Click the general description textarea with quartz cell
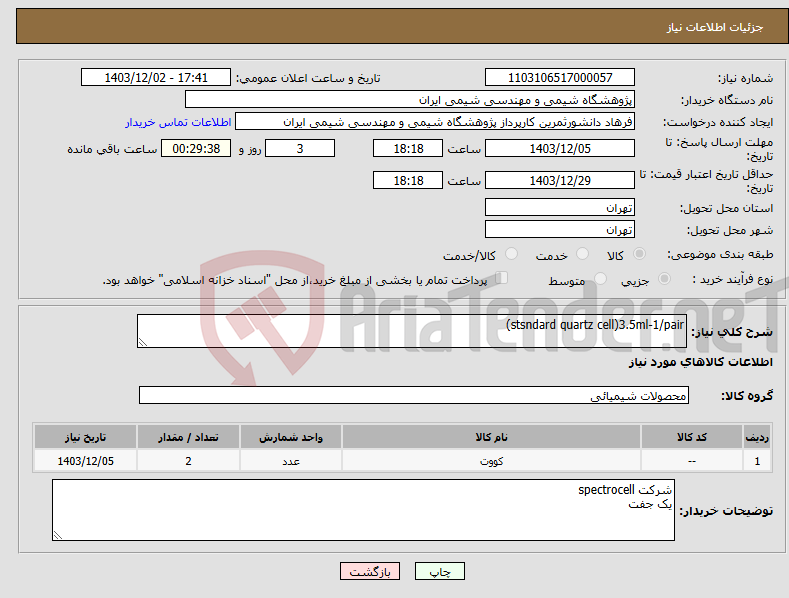This screenshot has height=598, width=789. pos(412,331)
